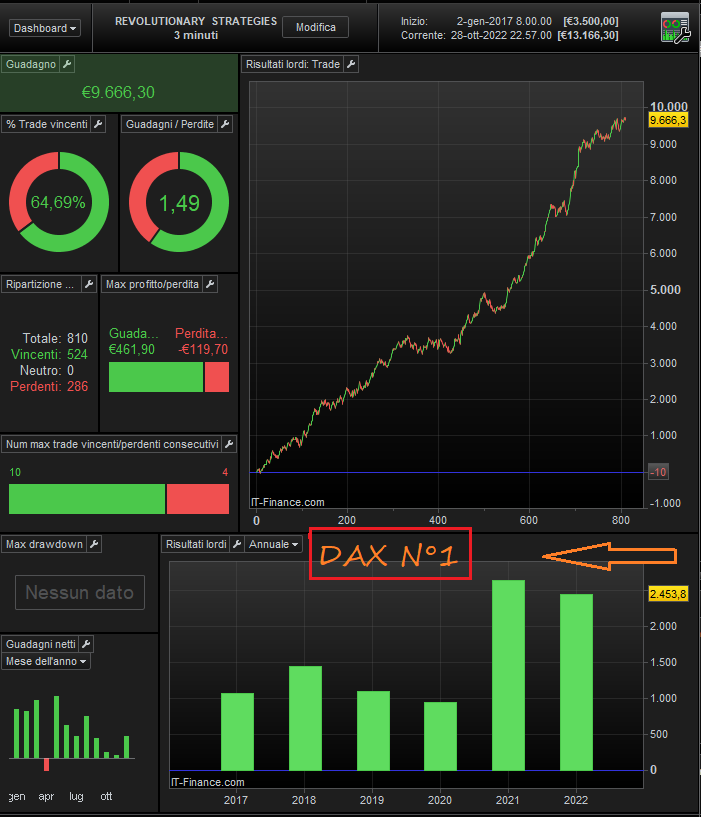
Task: Expand the Mese dell'anno dropdown
Action: 46,661
